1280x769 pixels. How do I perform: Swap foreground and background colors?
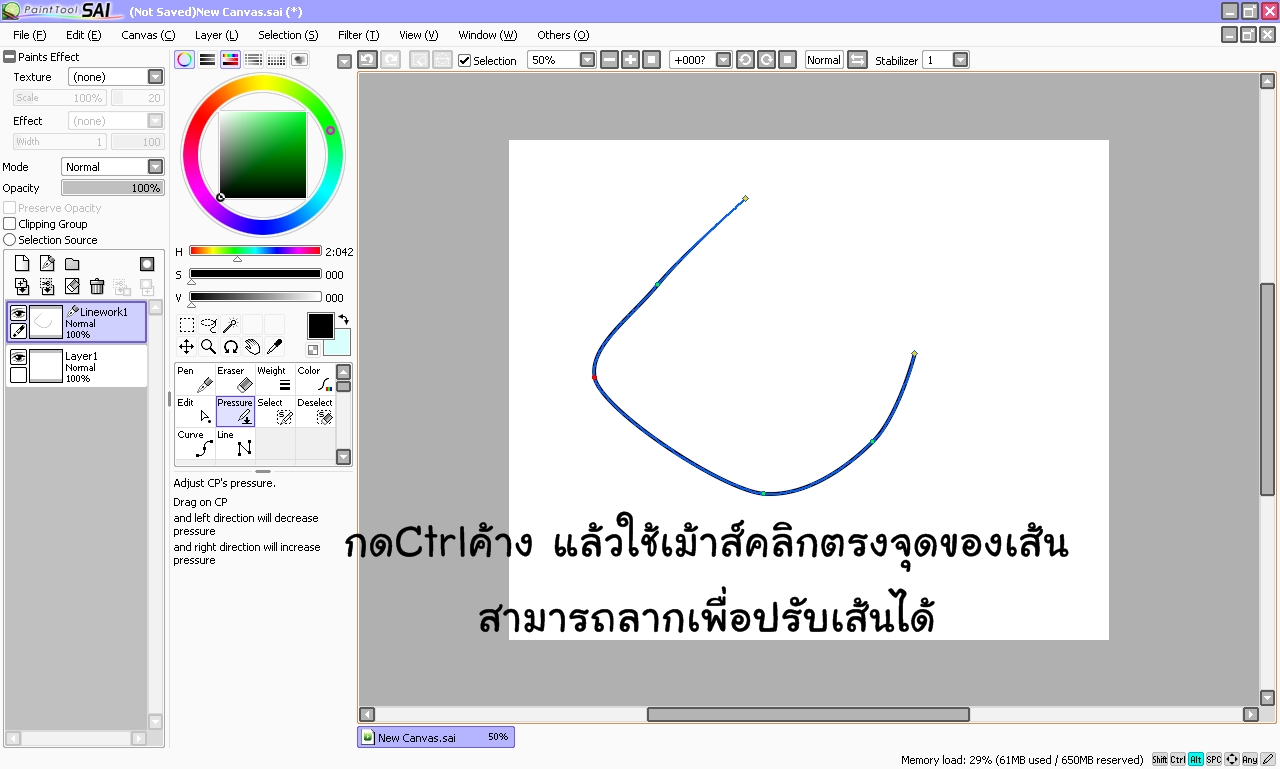click(x=343, y=320)
